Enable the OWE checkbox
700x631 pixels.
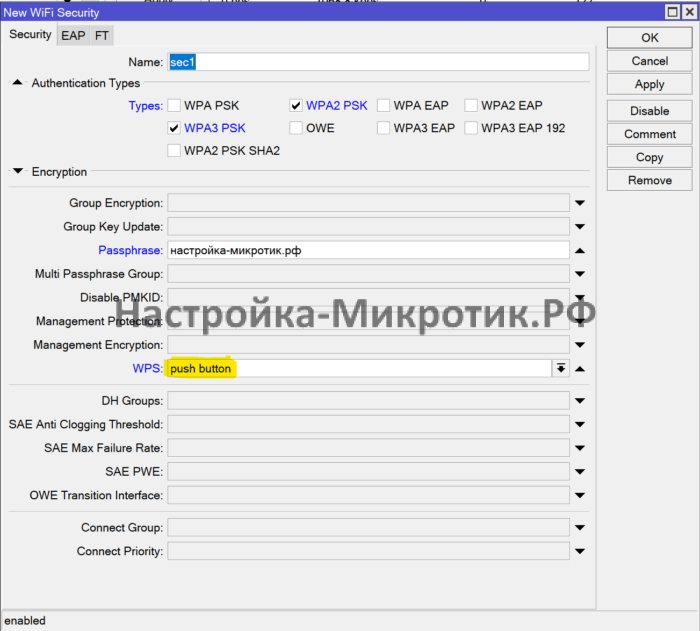296,128
